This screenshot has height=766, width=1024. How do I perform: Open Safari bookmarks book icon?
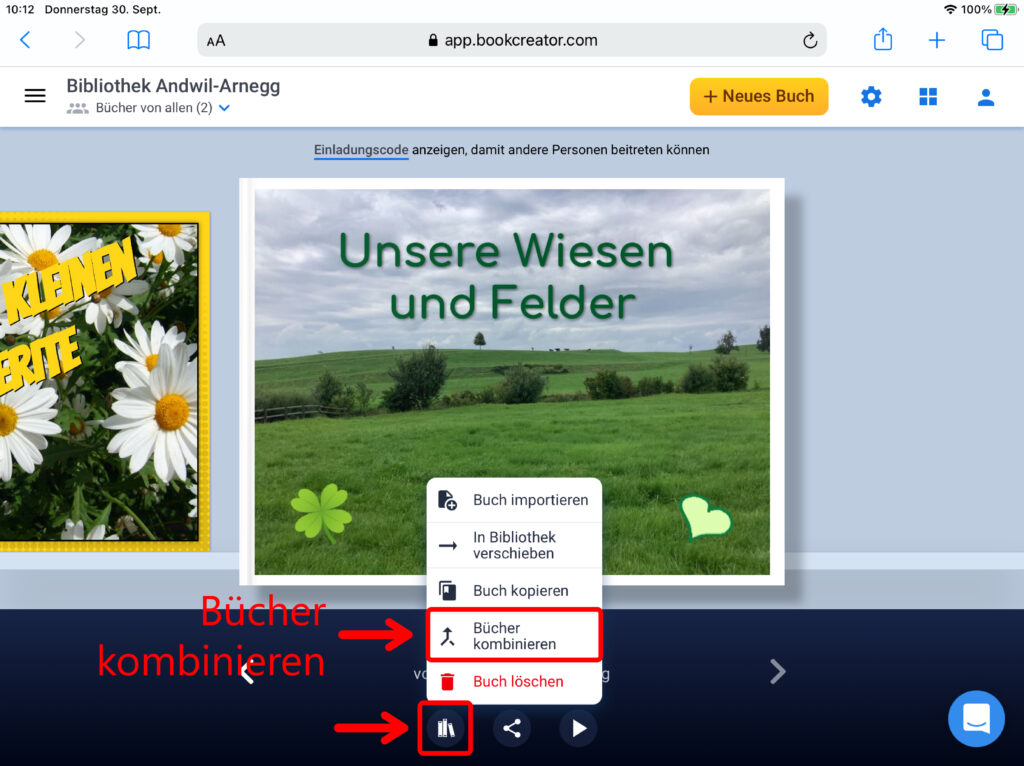pos(138,40)
